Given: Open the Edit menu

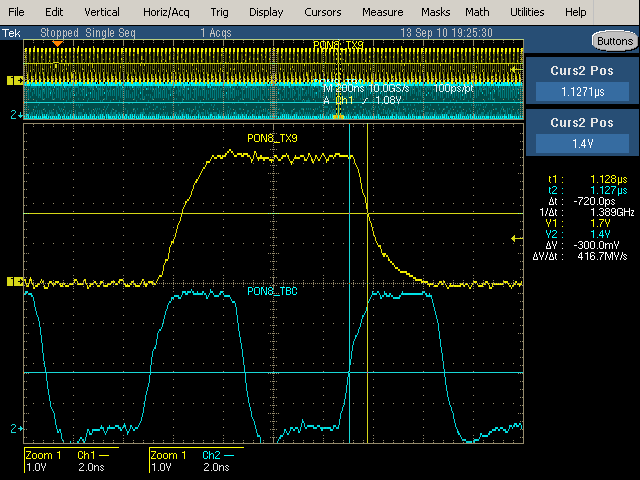Looking at the screenshot, I should coord(54,12).
